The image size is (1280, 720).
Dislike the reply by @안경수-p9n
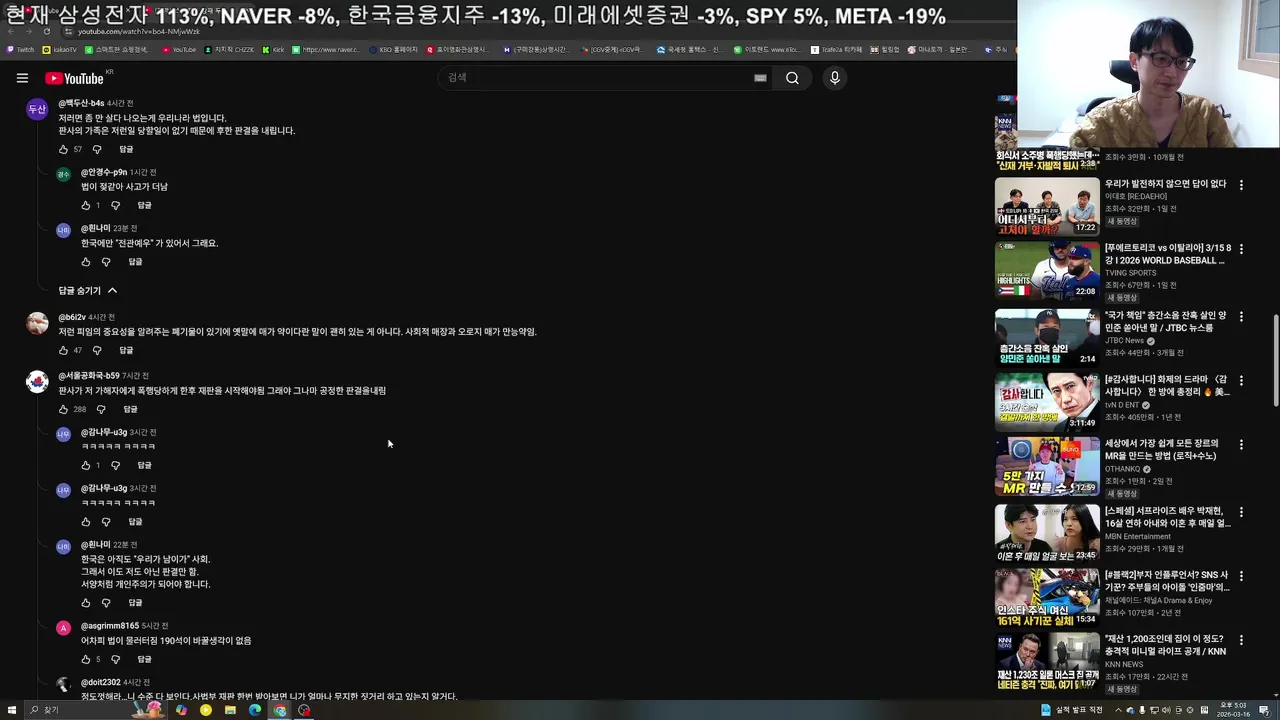point(115,205)
